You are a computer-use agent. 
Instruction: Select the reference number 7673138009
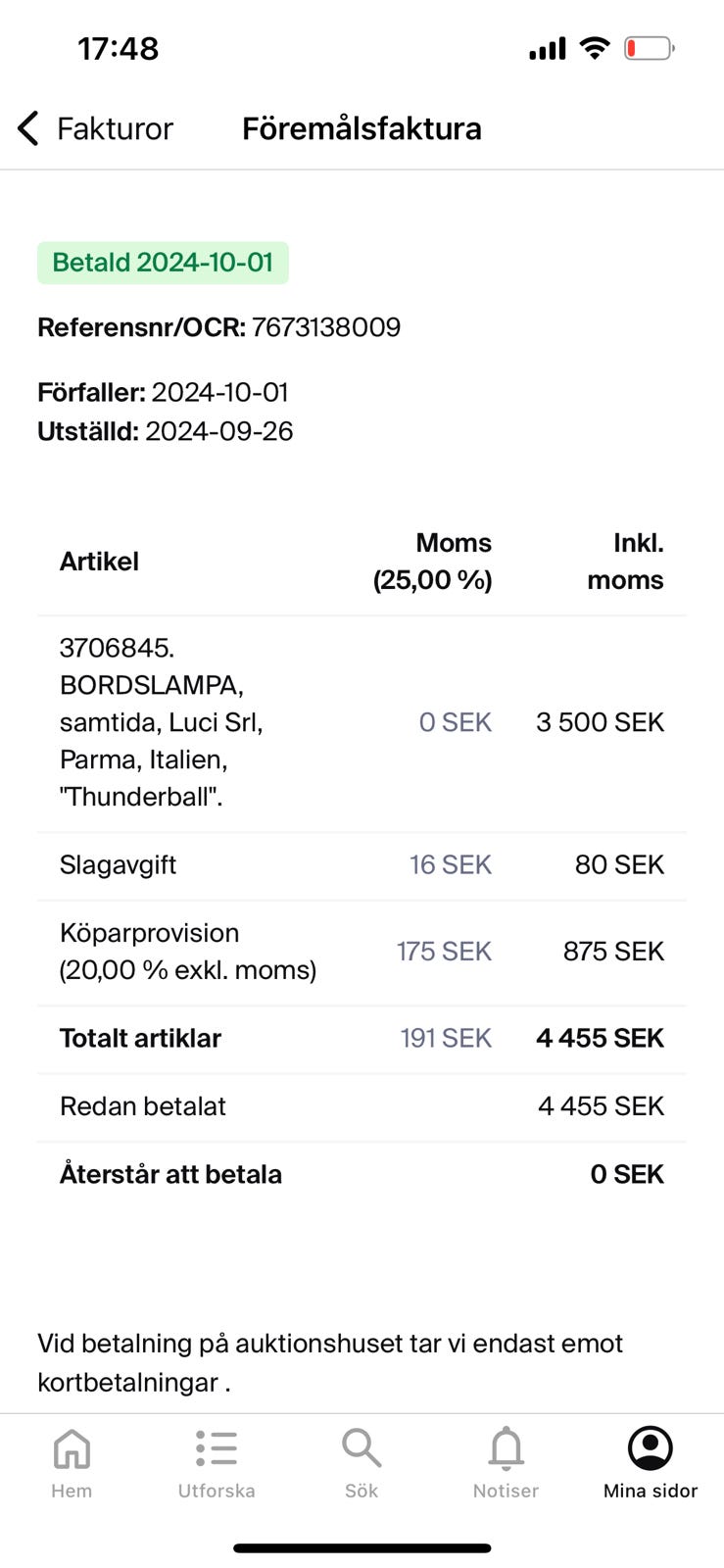(x=326, y=327)
